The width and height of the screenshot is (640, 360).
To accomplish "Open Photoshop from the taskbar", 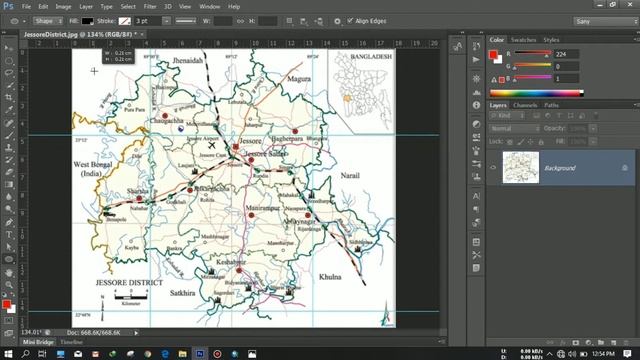I will click(x=200, y=354).
